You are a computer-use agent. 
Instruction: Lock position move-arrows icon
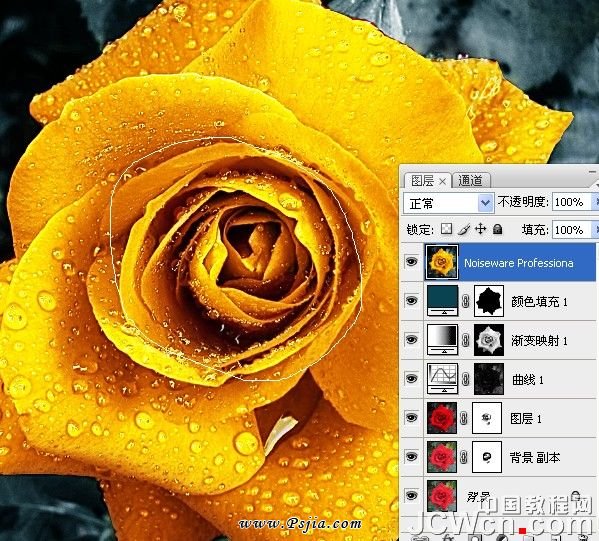[x=480, y=229]
